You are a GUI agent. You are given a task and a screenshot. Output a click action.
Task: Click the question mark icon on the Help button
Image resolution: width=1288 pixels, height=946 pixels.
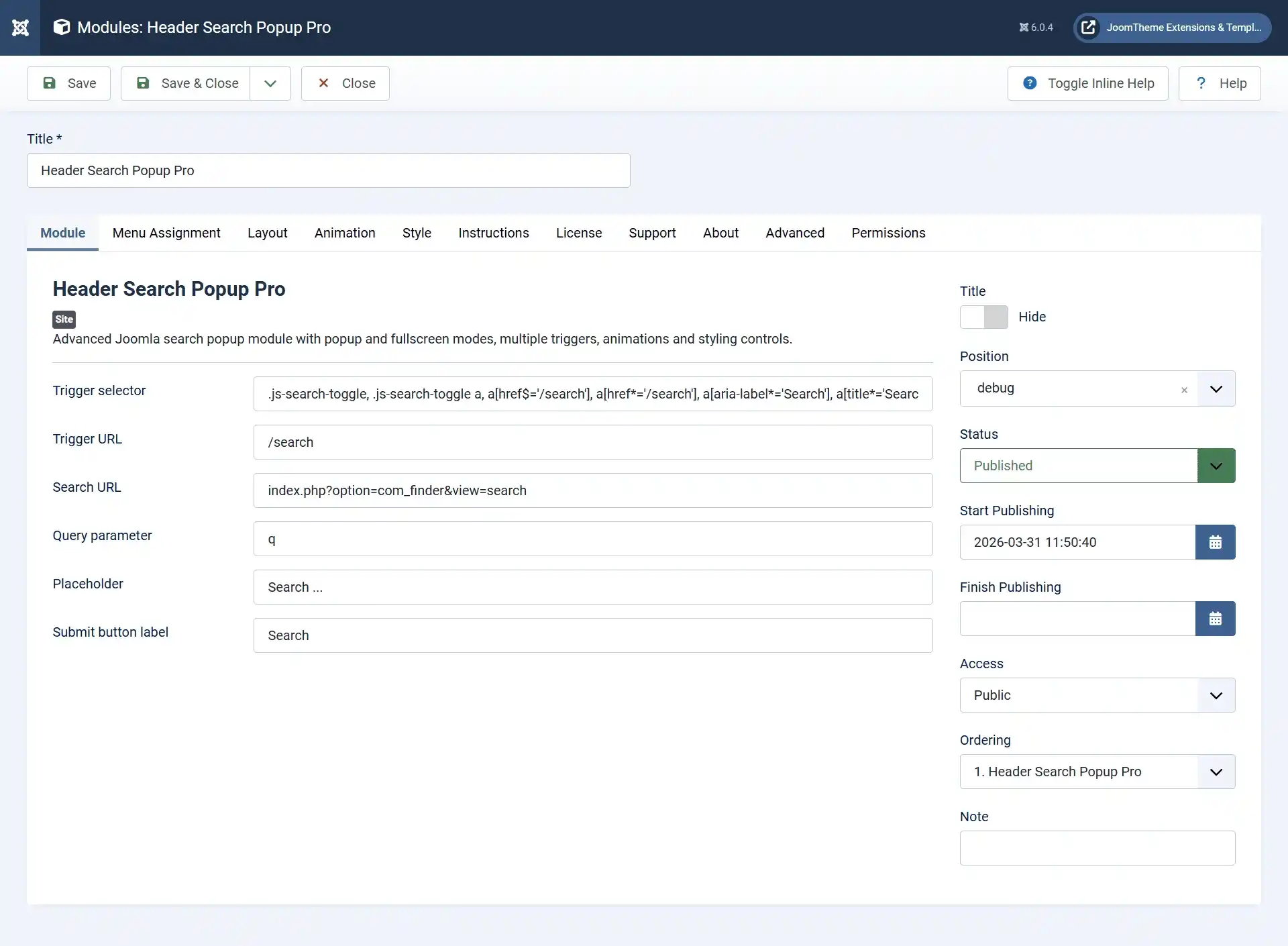click(x=1200, y=83)
